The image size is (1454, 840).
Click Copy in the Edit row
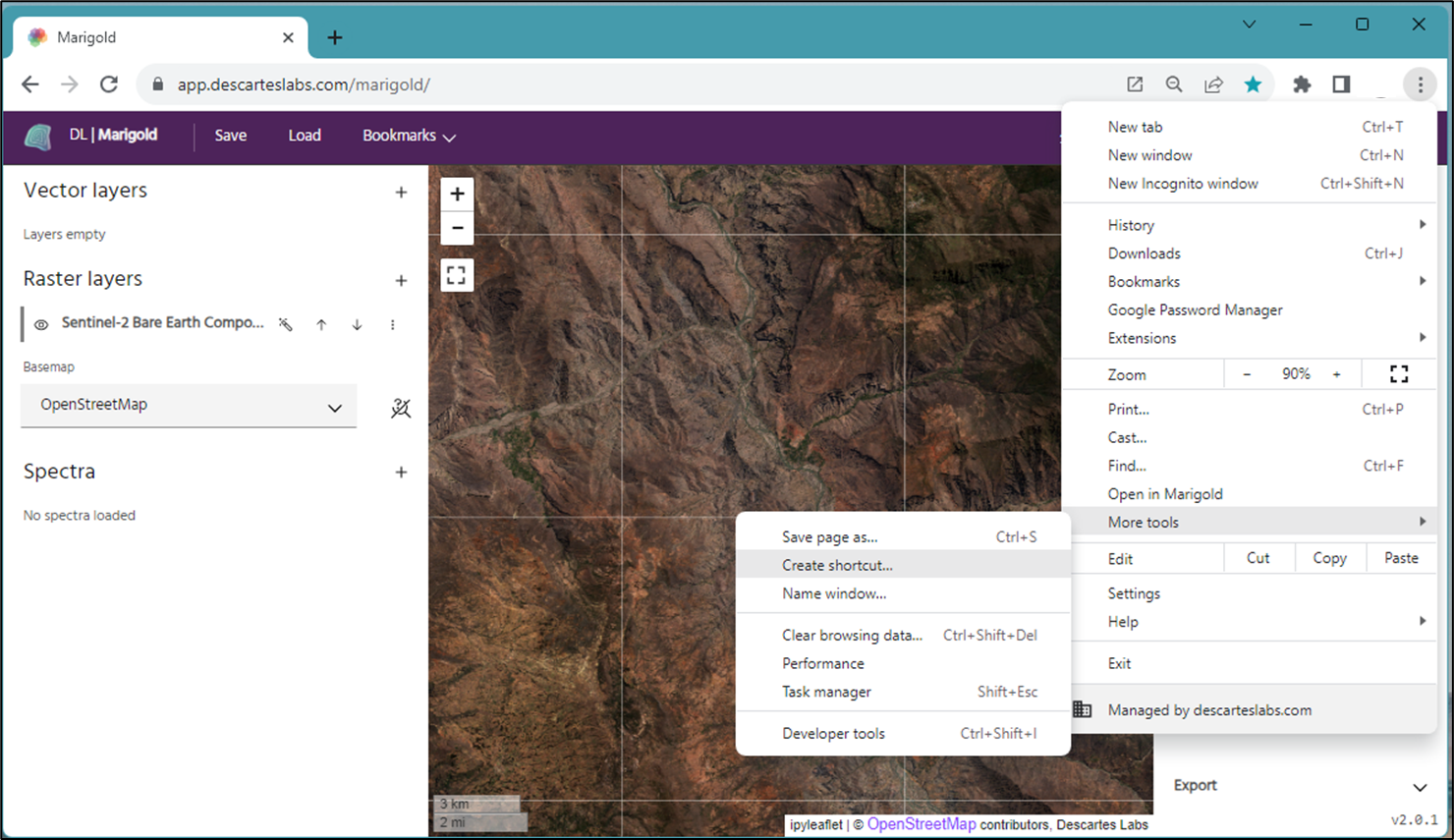(x=1330, y=558)
